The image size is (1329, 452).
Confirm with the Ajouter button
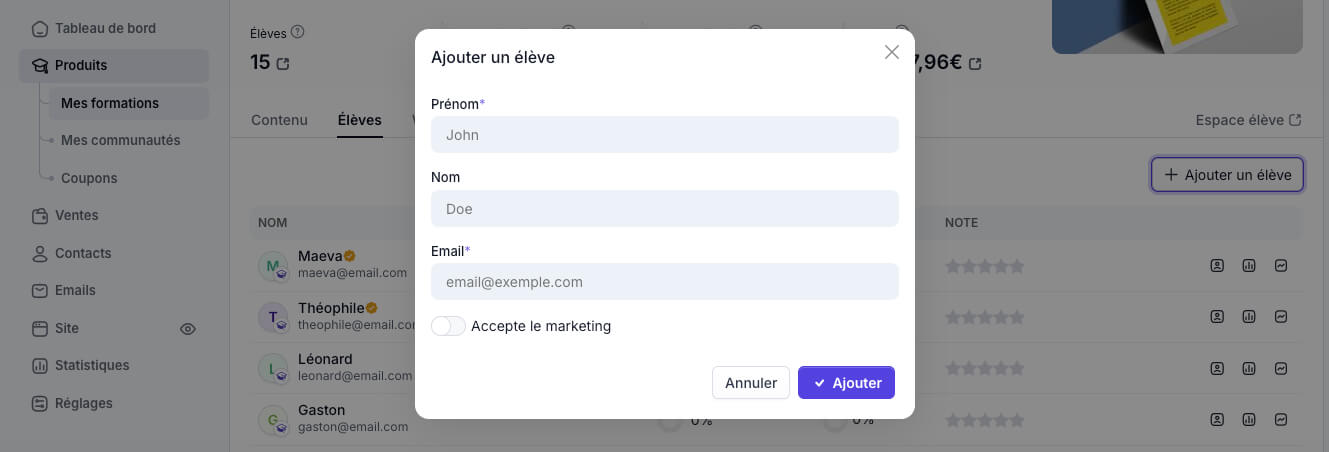click(846, 383)
